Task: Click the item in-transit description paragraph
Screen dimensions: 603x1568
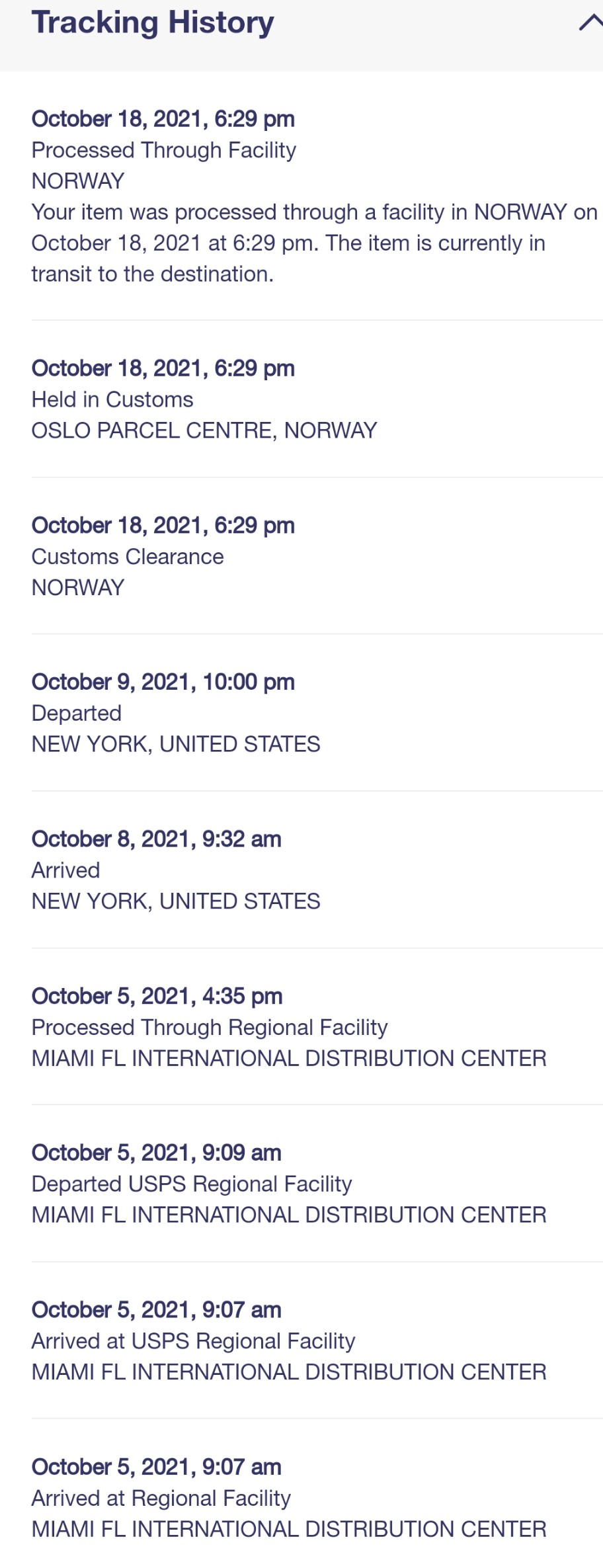Action: click(x=314, y=243)
